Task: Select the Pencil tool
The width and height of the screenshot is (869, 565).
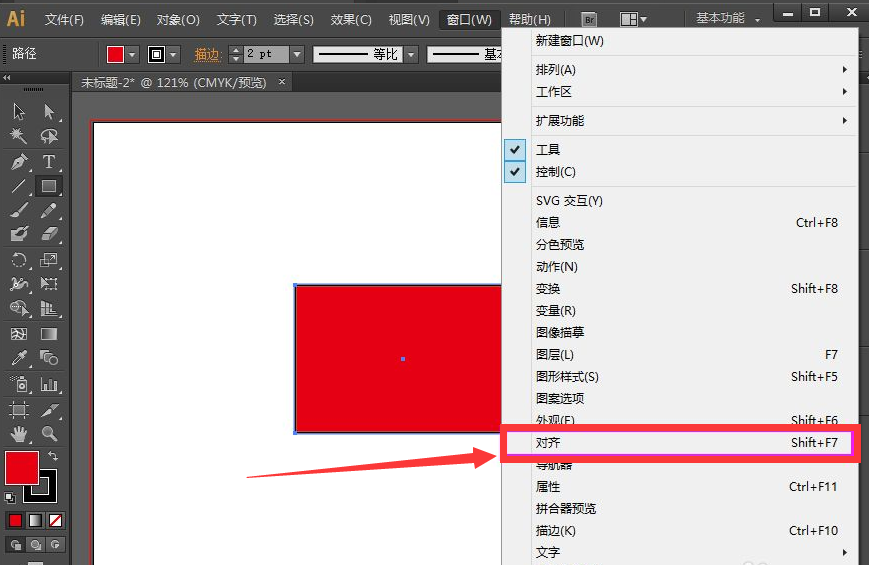Action: click(x=49, y=211)
